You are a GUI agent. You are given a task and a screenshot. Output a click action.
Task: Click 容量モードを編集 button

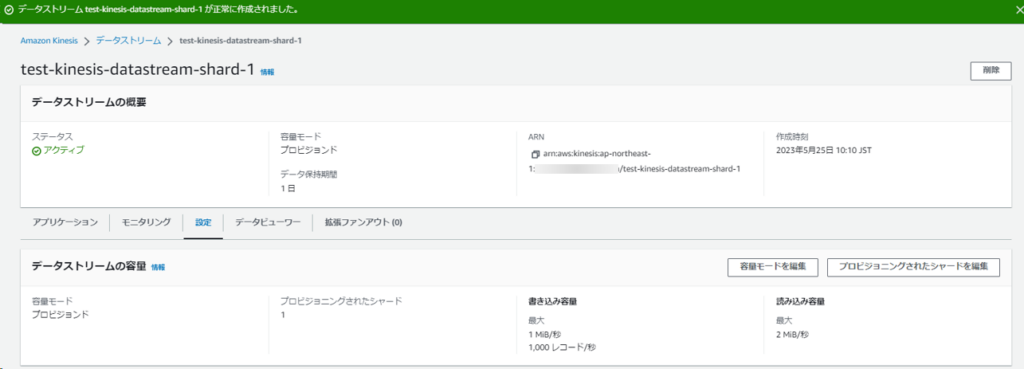tap(773, 267)
